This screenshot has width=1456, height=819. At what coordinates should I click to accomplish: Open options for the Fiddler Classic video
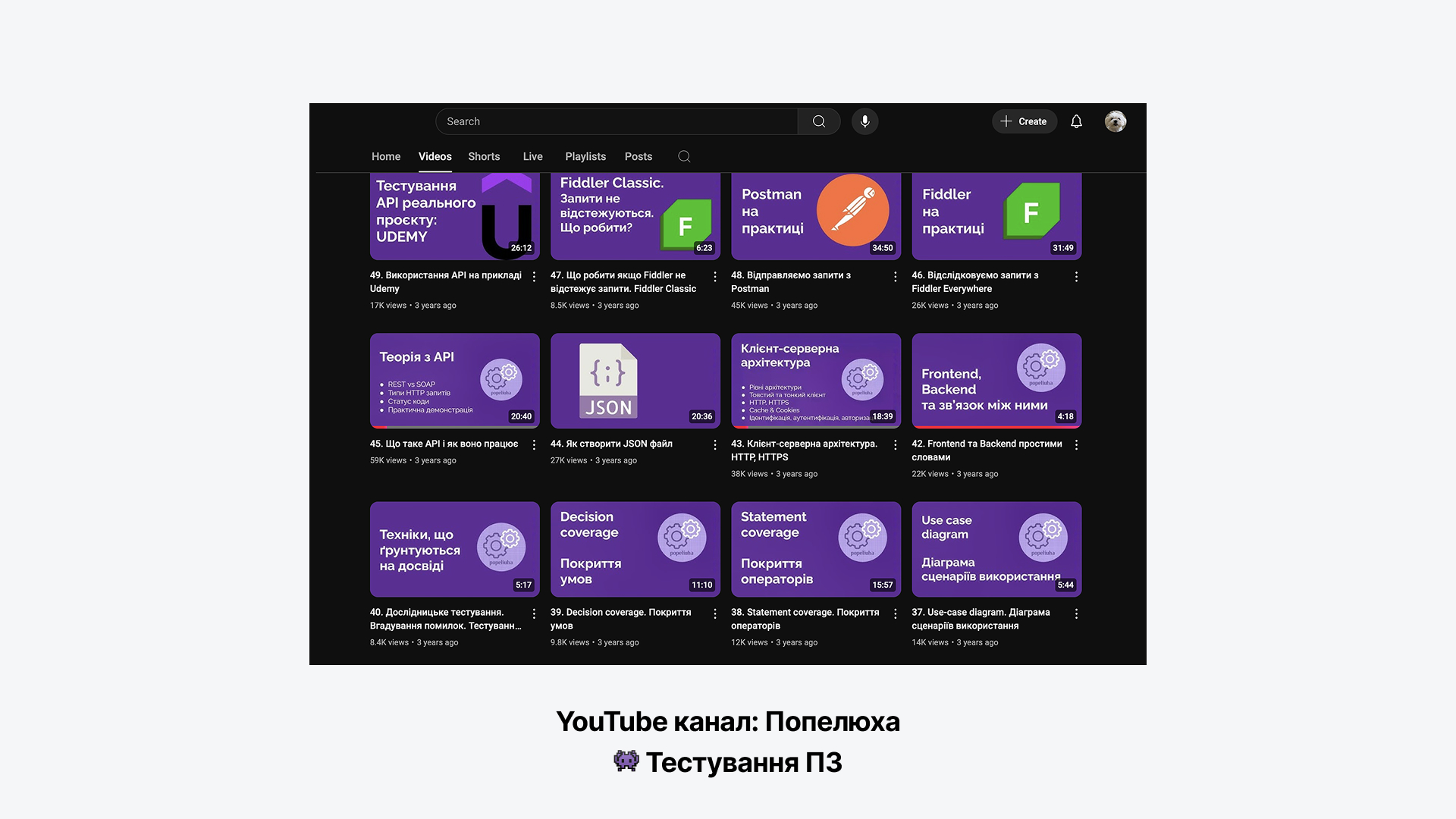point(715,277)
